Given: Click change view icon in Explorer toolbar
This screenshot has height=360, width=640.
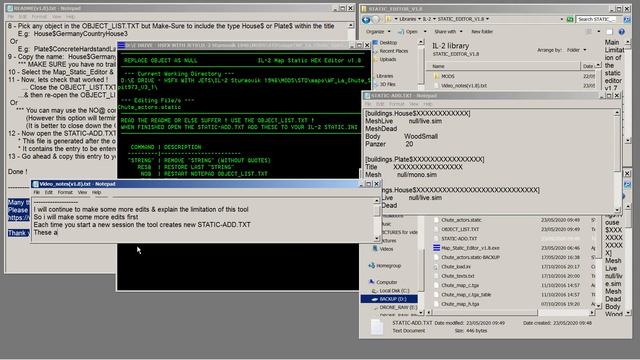Looking at the screenshot, I should pos(589,31).
